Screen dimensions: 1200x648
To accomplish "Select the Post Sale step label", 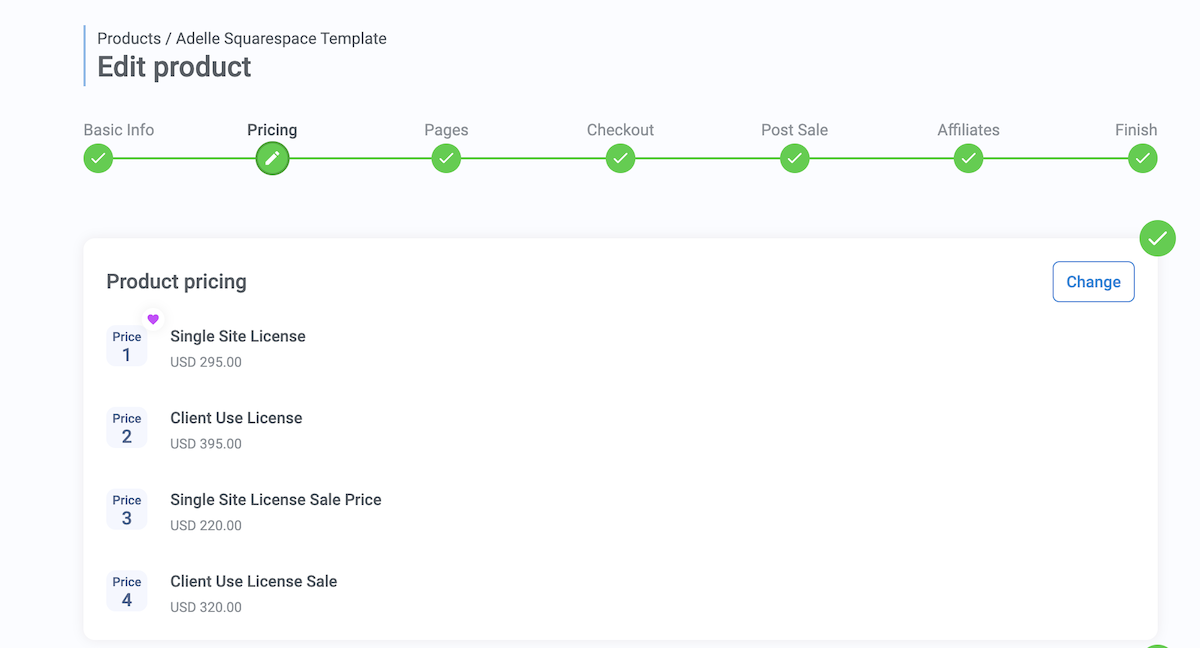I will click(x=794, y=130).
